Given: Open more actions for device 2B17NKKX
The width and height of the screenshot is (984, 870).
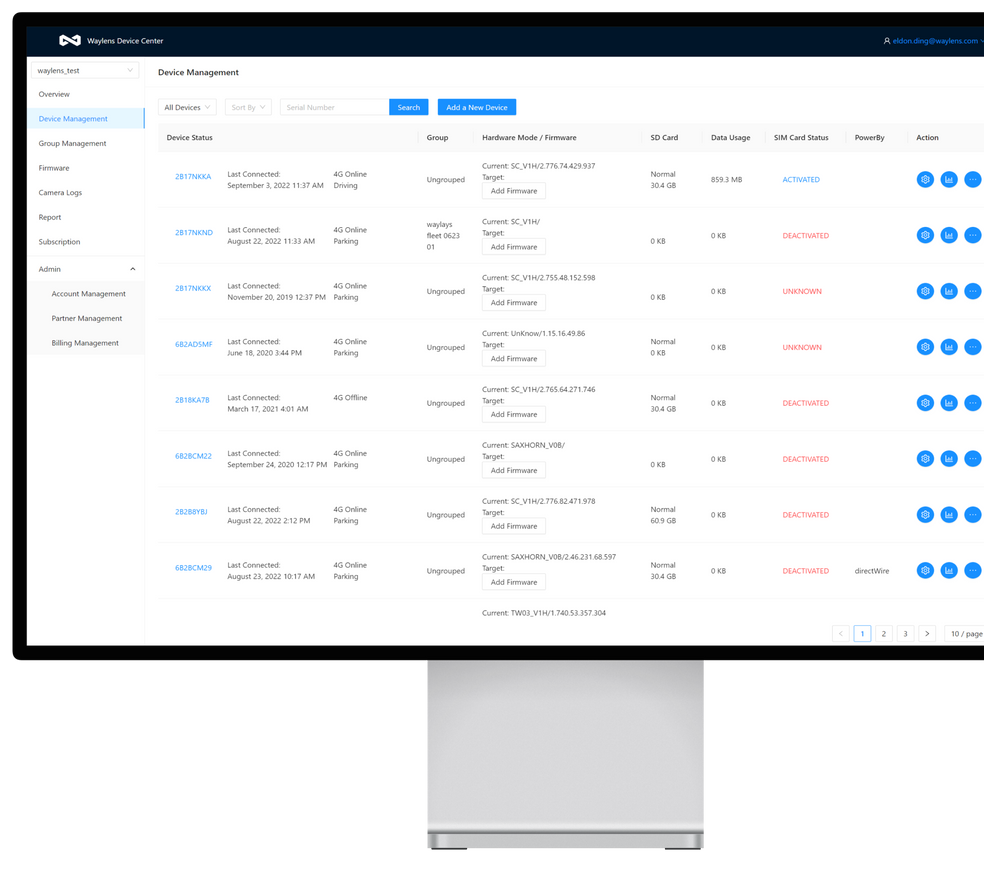Looking at the screenshot, I should pyautogui.click(x=973, y=291).
